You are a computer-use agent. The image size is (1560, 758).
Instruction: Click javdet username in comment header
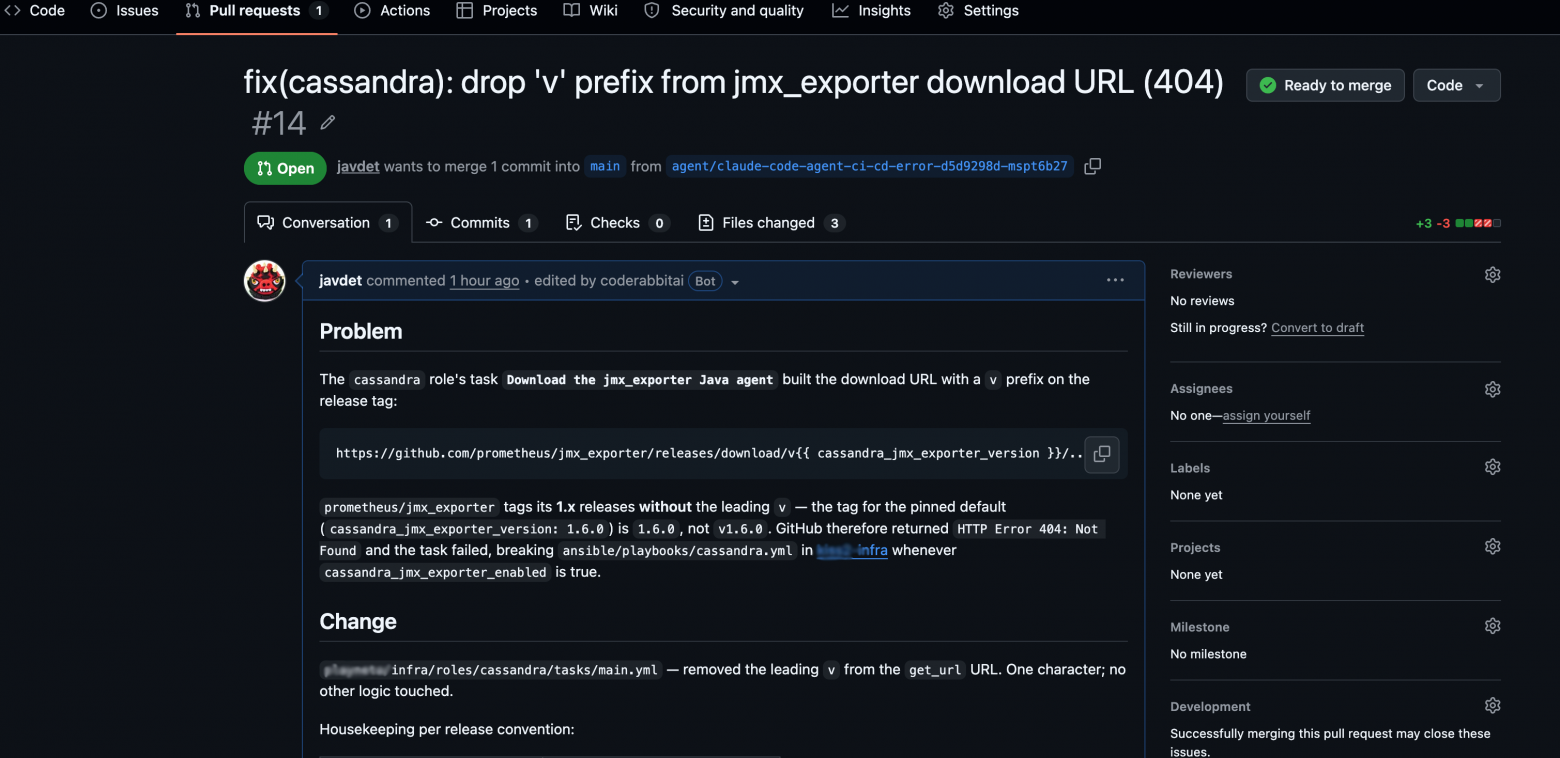[341, 281]
